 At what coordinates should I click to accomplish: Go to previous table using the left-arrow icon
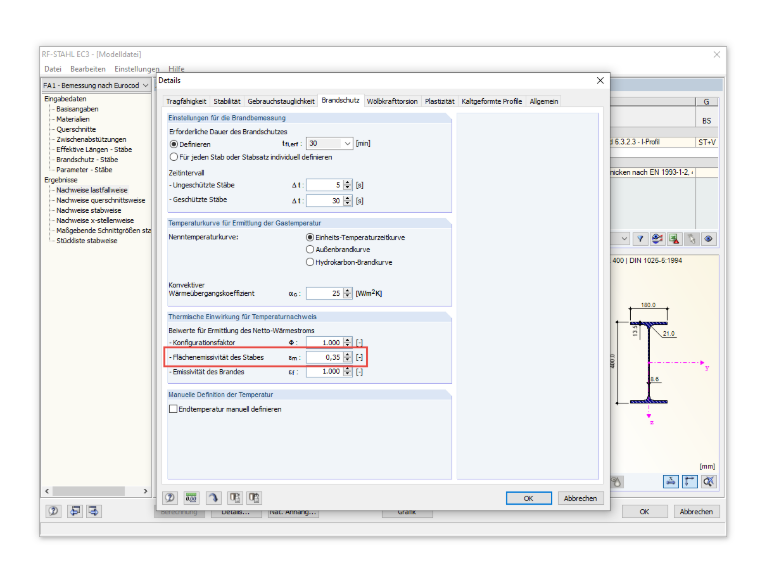(x=75, y=511)
